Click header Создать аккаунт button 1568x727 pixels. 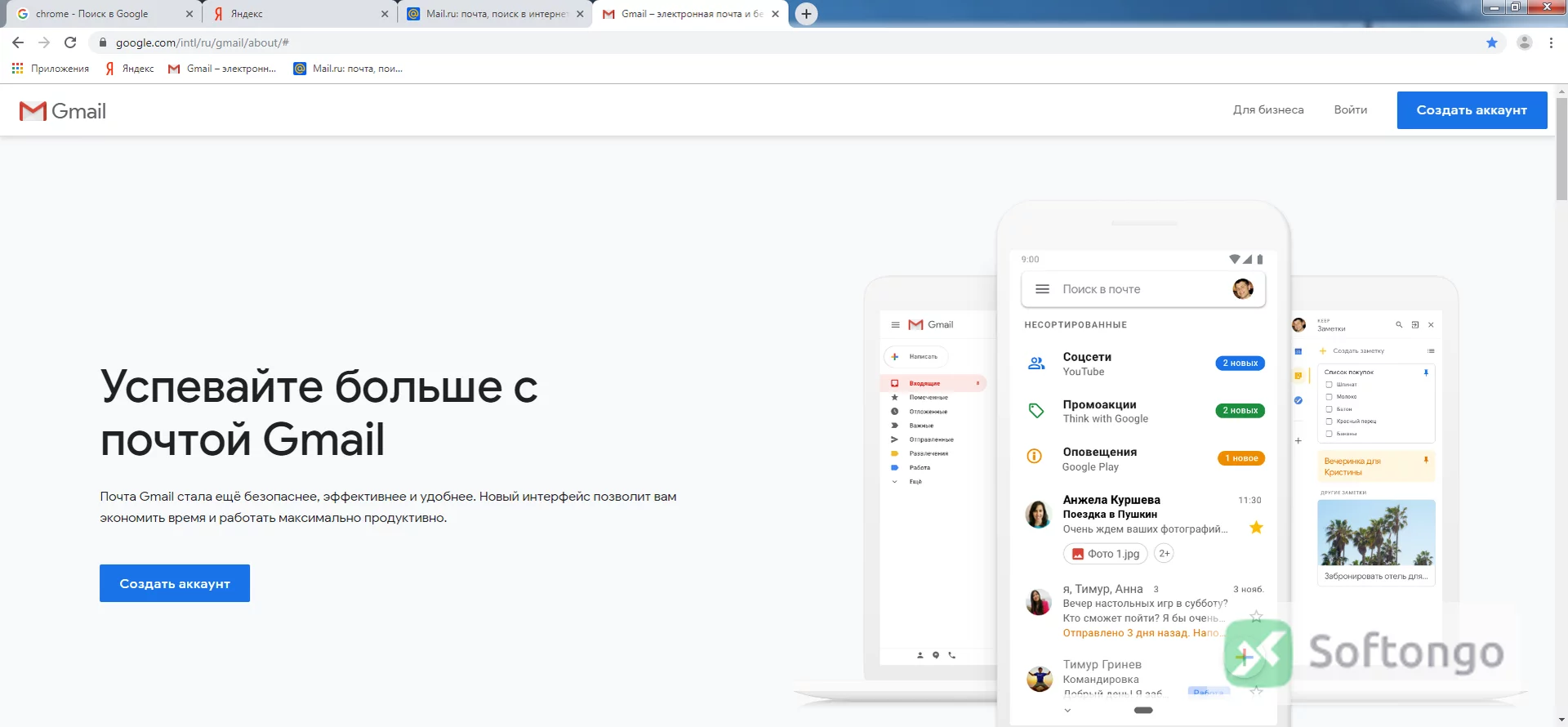point(1472,110)
